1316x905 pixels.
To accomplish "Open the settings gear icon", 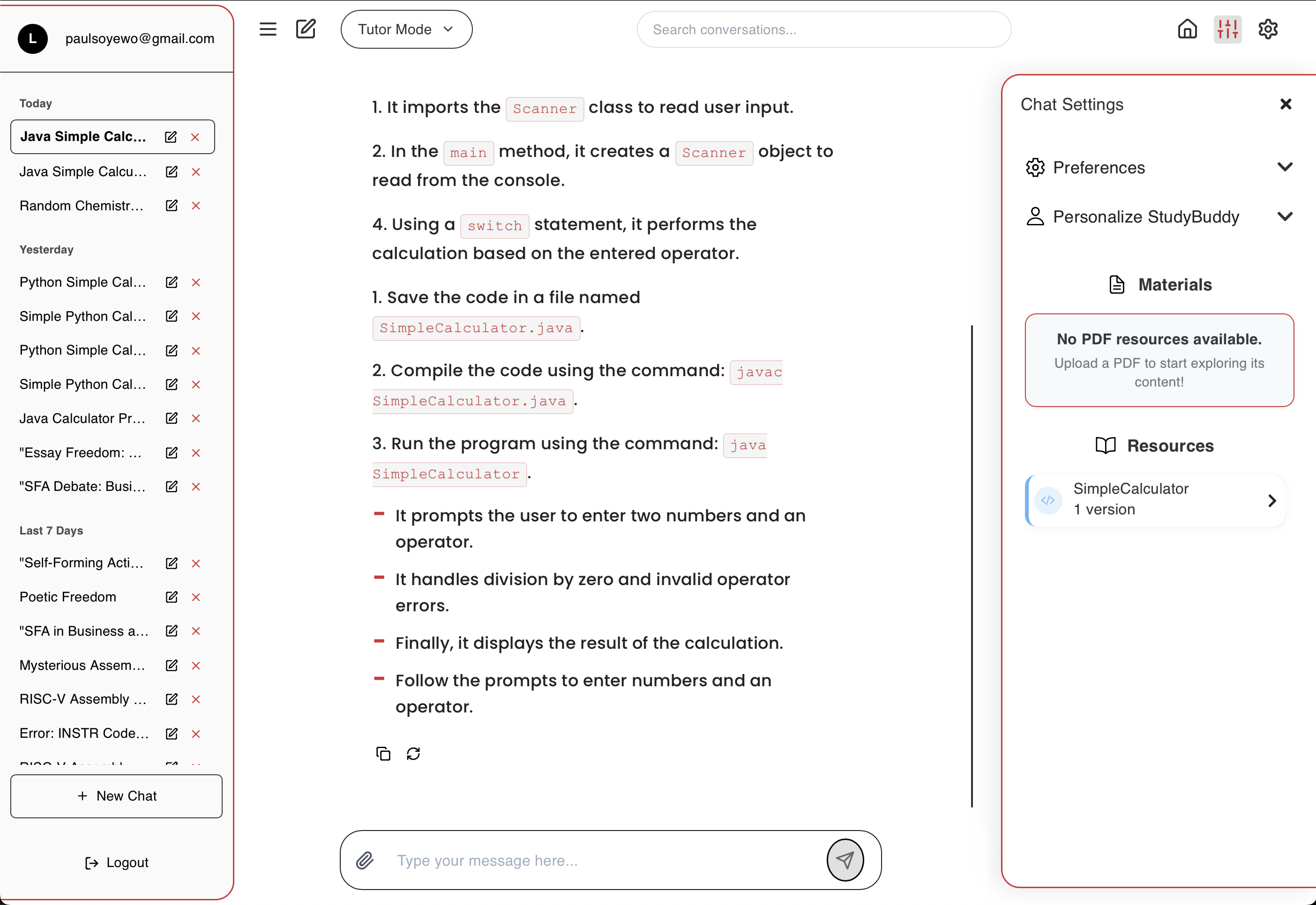I will [x=1268, y=29].
